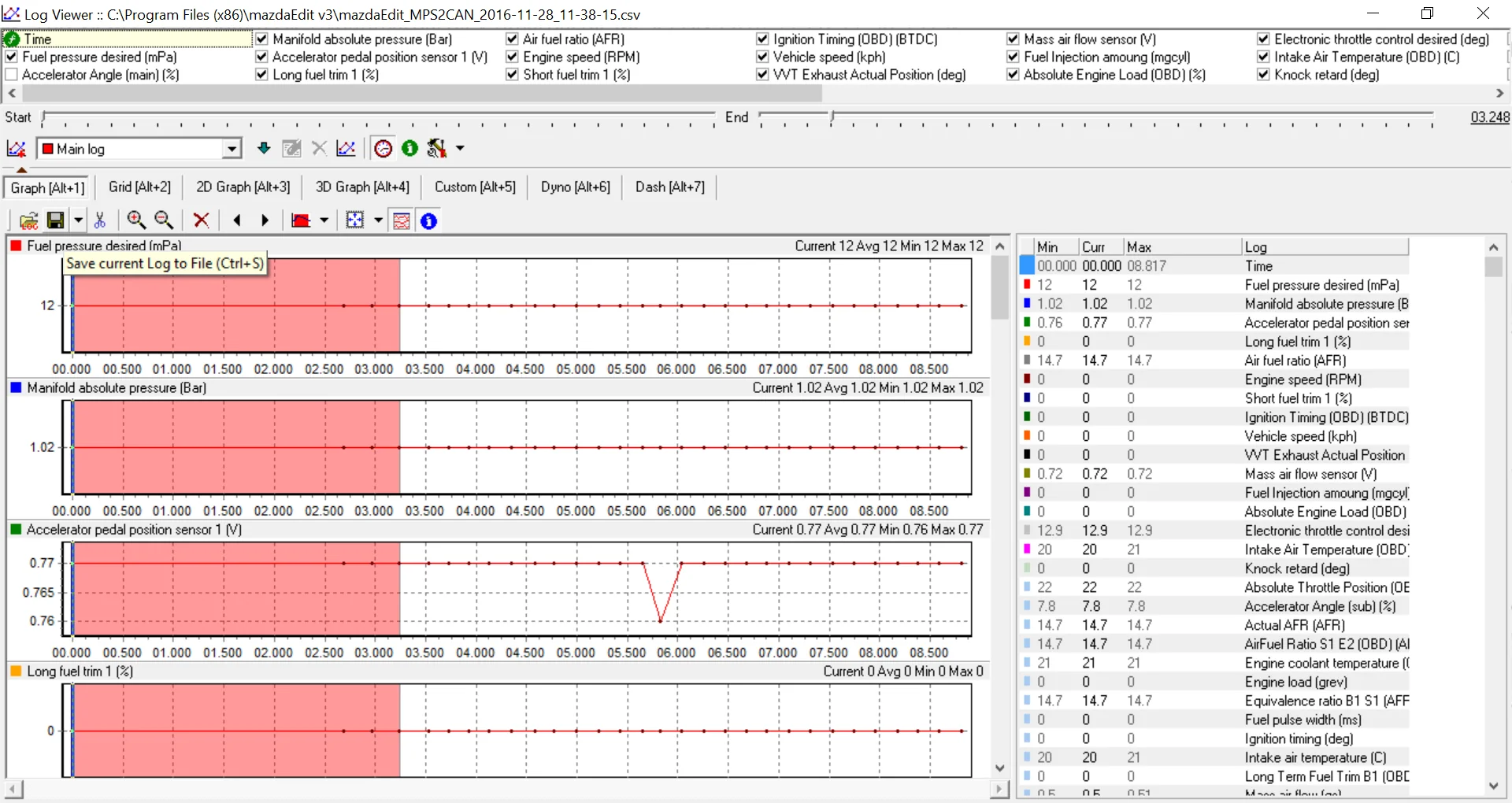
Task: Click the left black arrow navigation icon
Action: [x=237, y=220]
